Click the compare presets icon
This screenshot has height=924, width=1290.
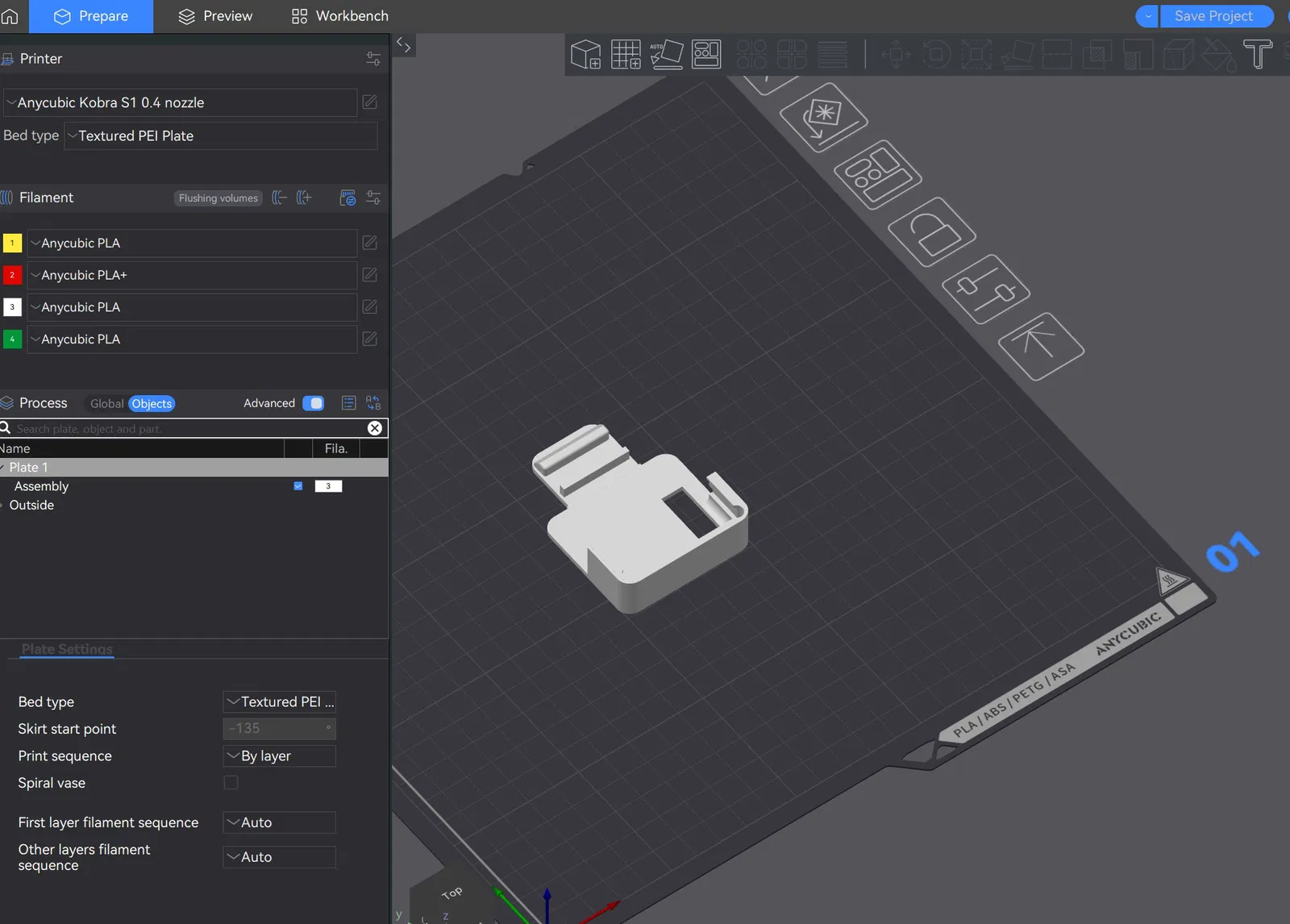click(373, 403)
